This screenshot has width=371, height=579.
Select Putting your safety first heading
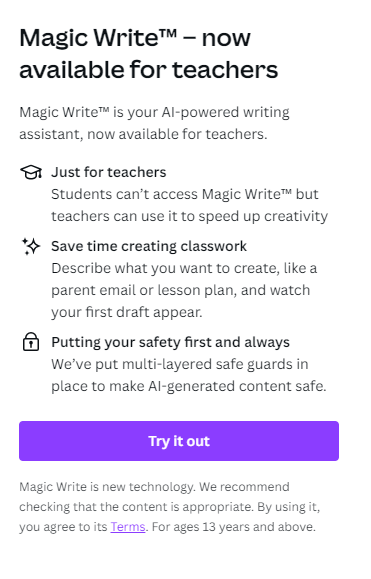pyautogui.click(x=170, y=342)
